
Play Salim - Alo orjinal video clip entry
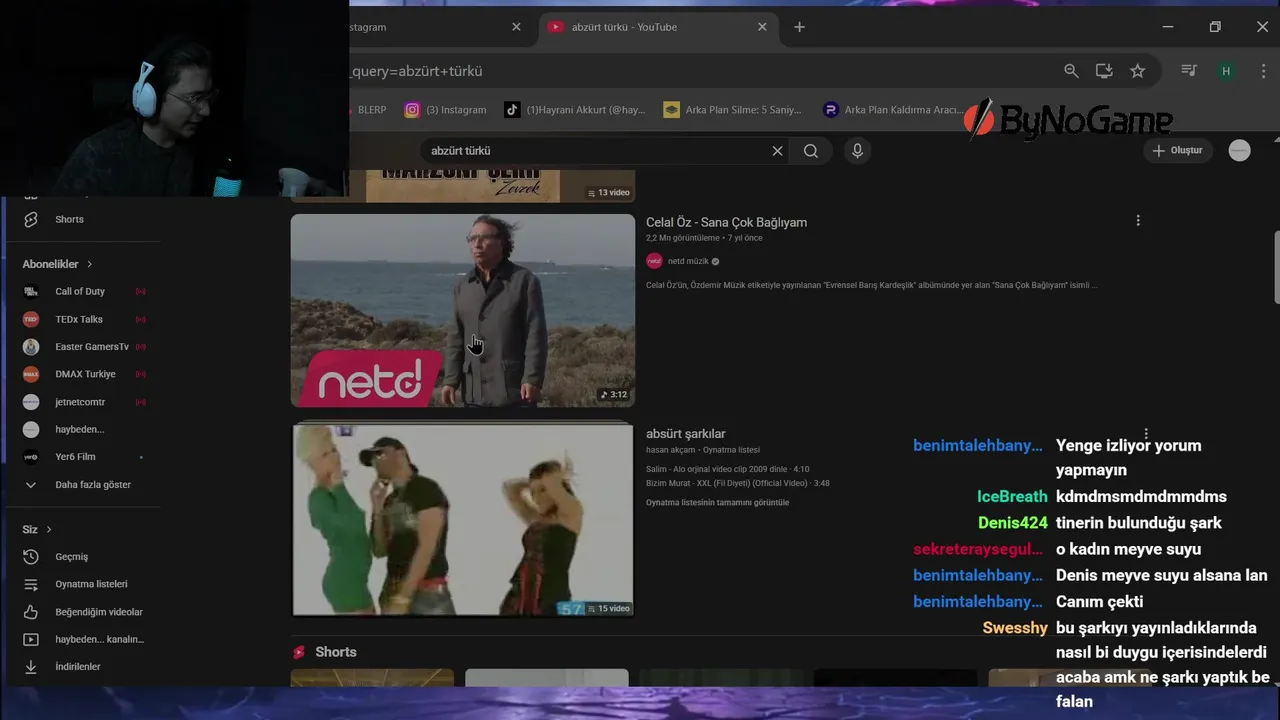pyautogui.click(x=728, y=469)
